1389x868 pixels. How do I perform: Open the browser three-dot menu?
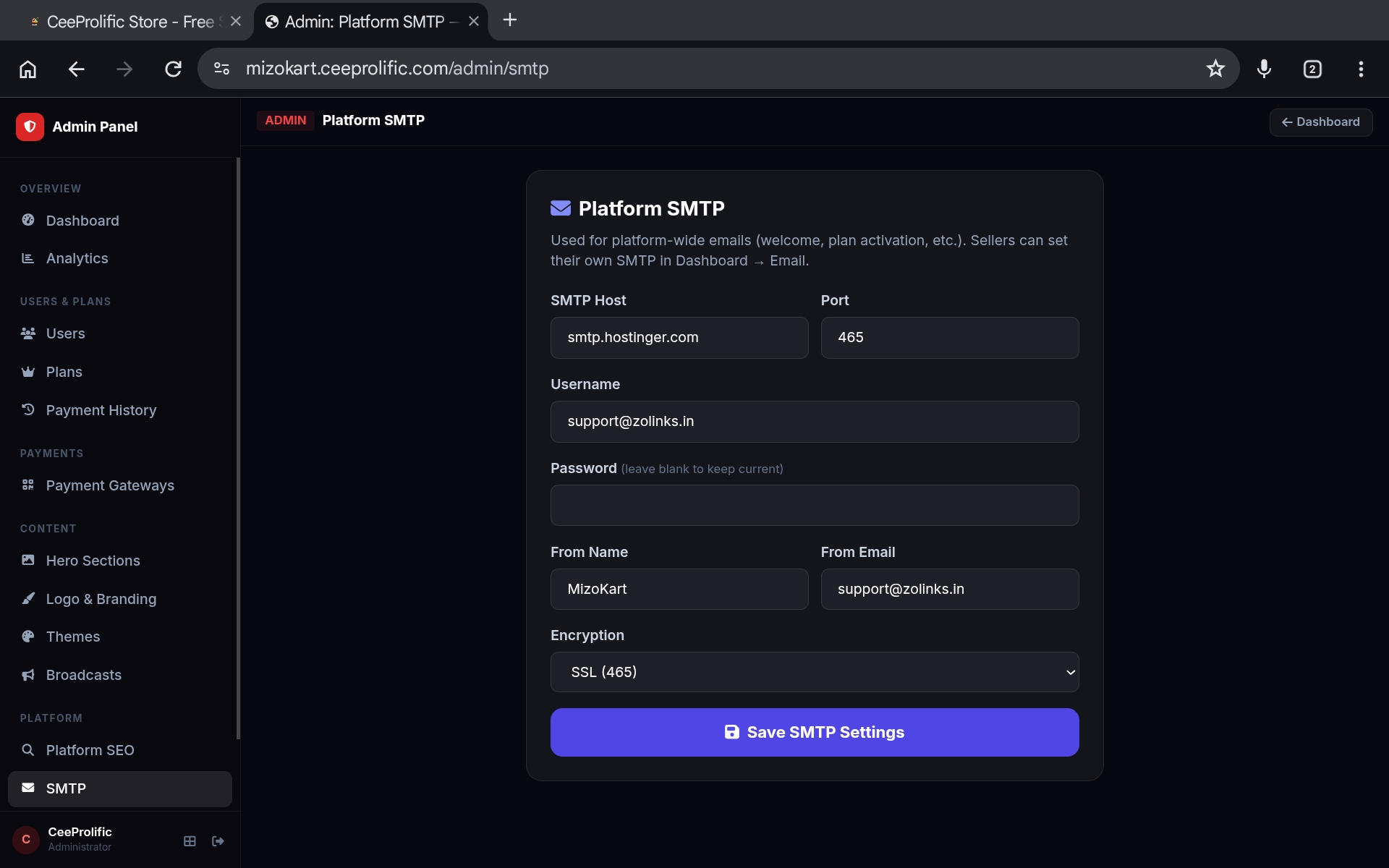click(x=1361, y=69)
